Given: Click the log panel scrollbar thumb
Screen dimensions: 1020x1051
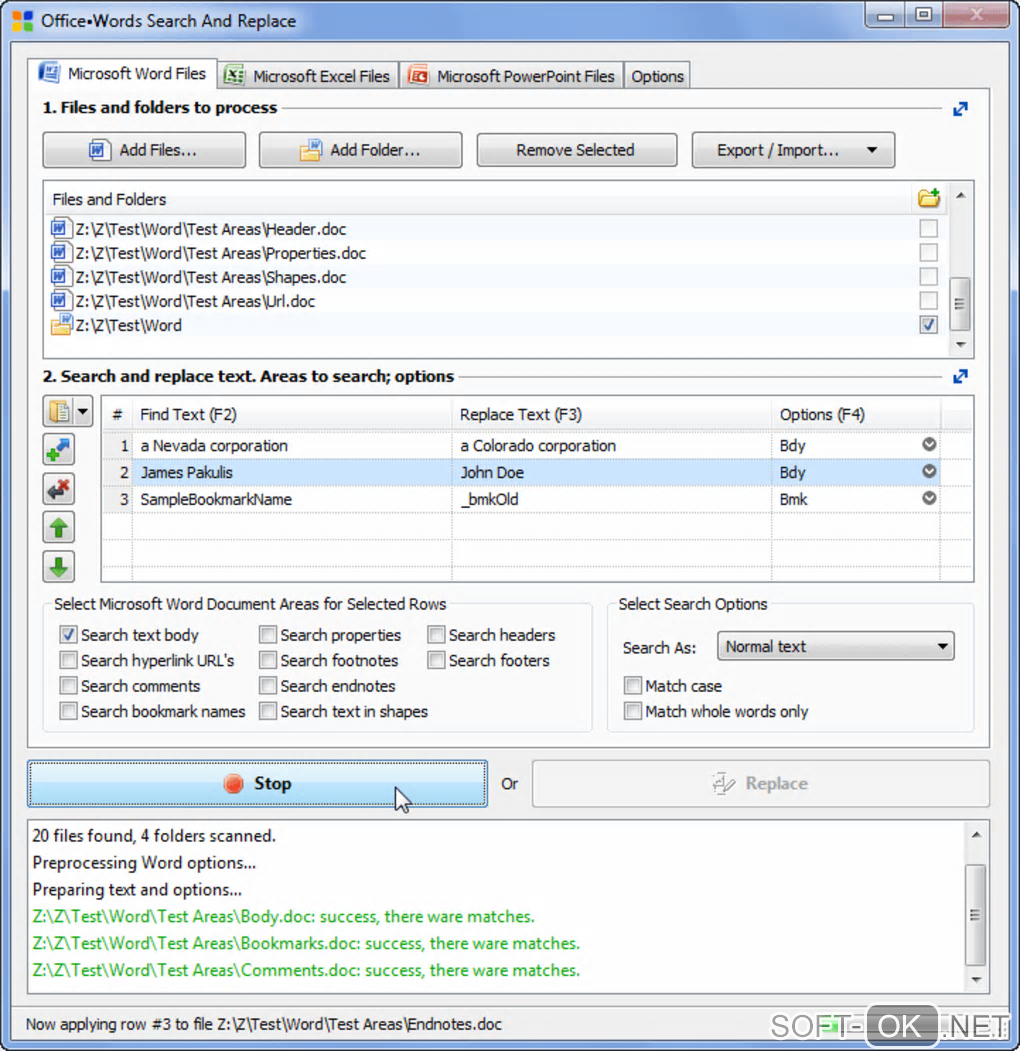Looking at the screenshot, I should click(976, 915).
